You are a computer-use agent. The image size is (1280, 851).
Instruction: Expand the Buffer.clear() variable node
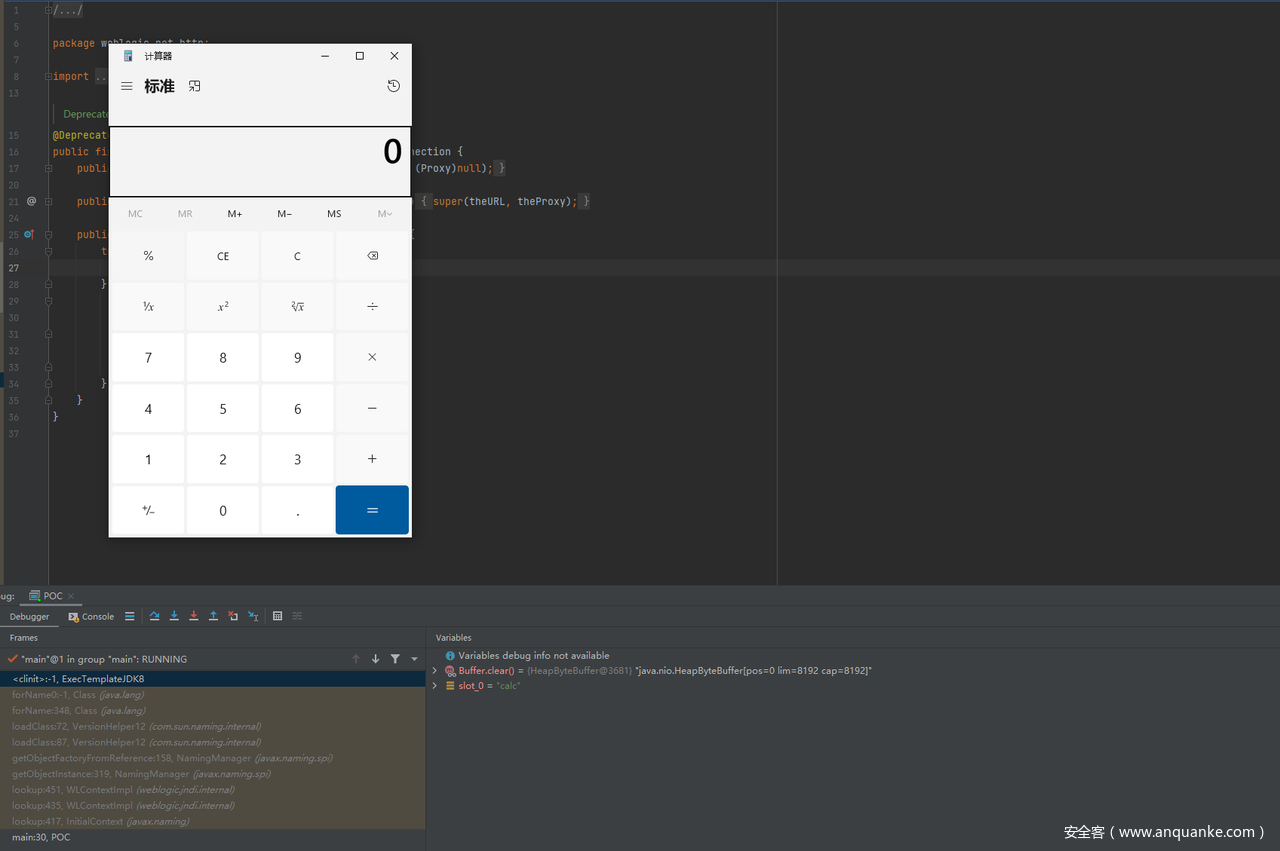(x=435, y=671)
